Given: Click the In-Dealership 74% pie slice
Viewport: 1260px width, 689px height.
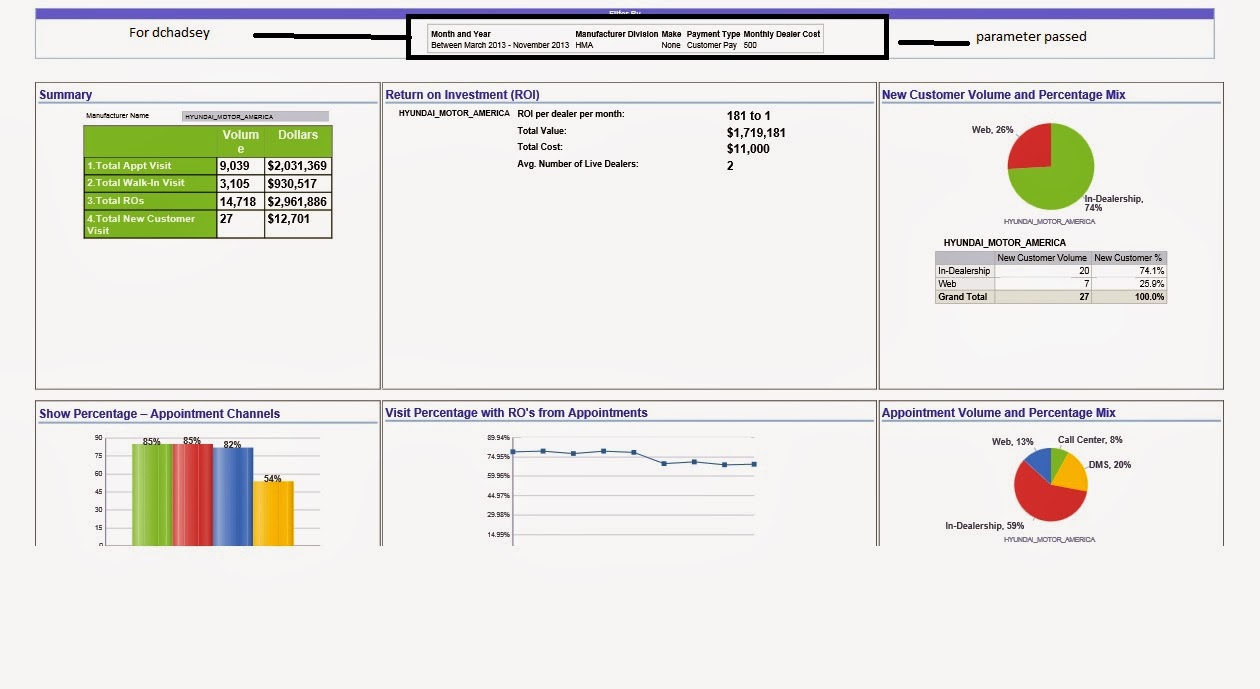Looking at the screenshot, I should 1065,180.
